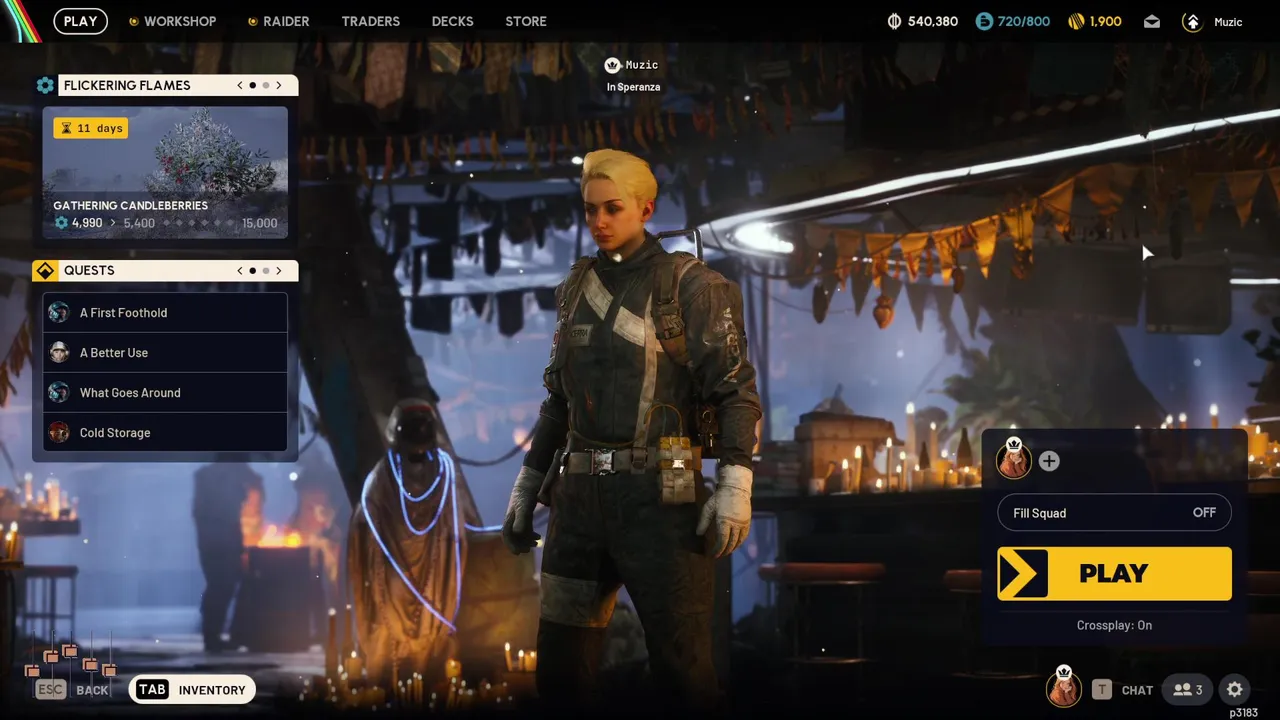
Task: Click the 540,380 coin balance
Action: click(922, 21)
